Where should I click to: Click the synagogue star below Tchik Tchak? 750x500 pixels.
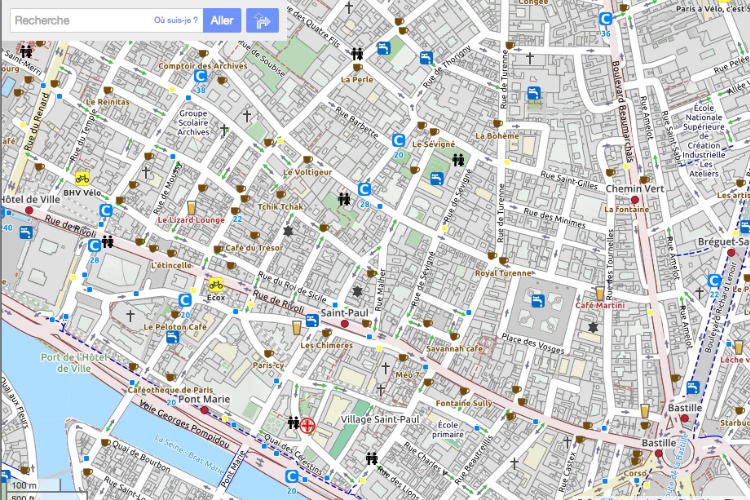point(287,231)
